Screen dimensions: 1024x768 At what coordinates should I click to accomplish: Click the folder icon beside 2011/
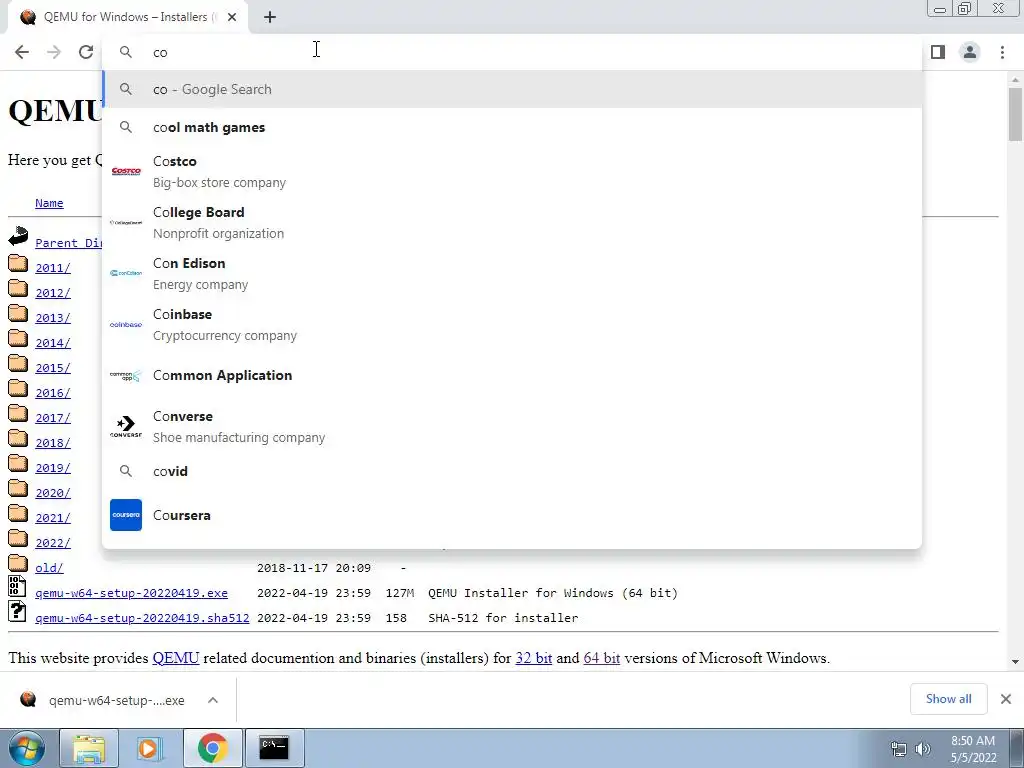(18, 264)
